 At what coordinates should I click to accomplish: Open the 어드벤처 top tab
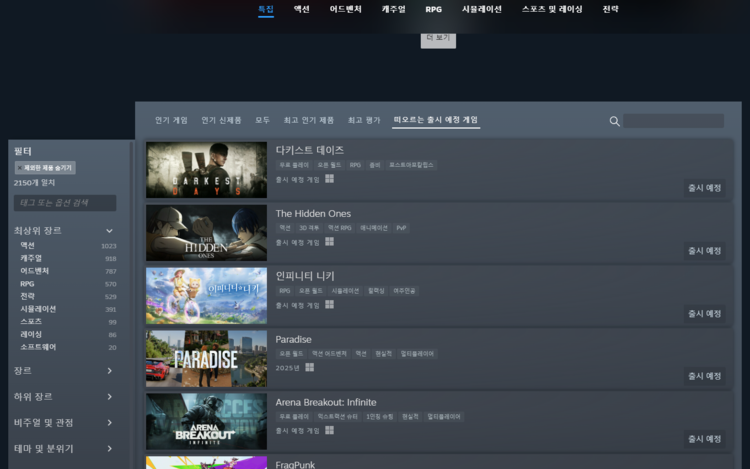(345, 9)
